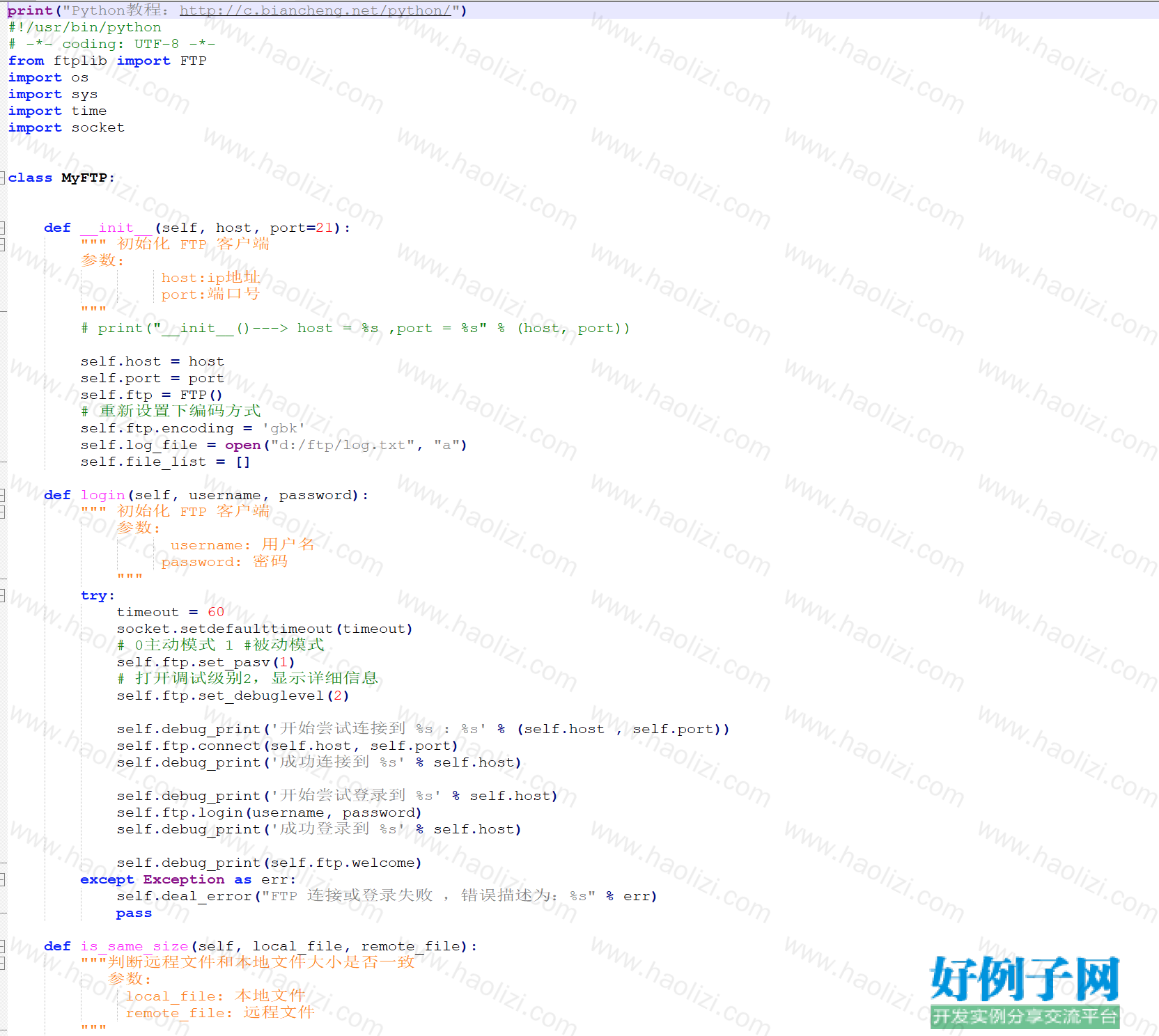1159x1036 pixels.
Task: Click the 'host:ip地址' docstring line
Action: (211, 278)
